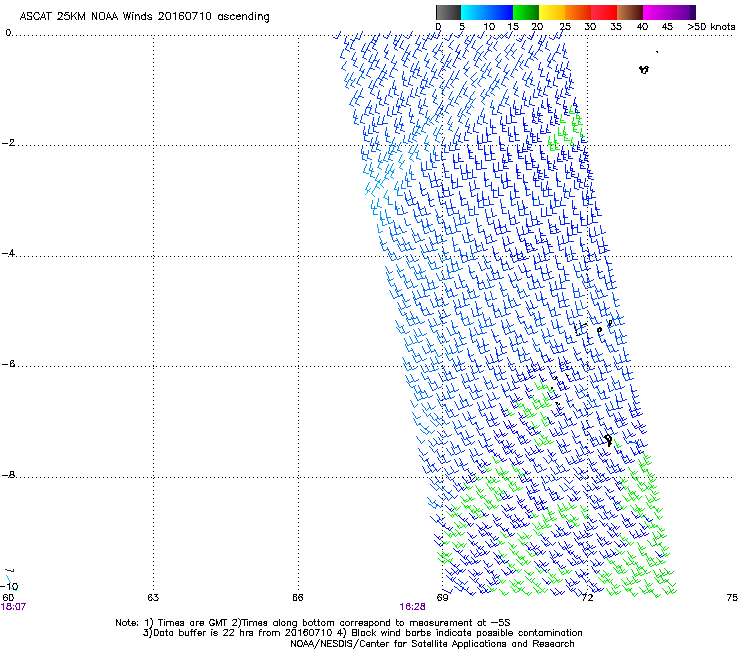The image size is (740, 650).
Task: Click the -8 latitude axis label
Action: pos(8,475)
